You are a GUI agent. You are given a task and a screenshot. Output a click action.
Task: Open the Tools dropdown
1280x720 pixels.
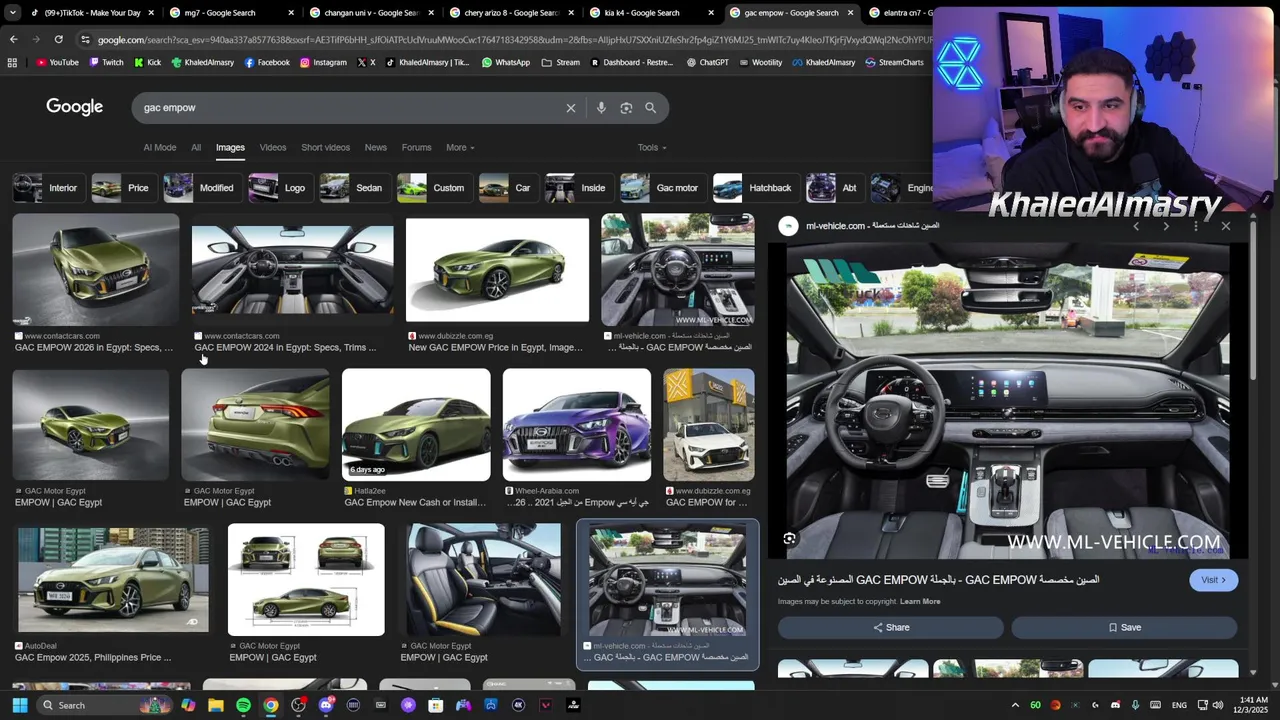click(x=652, y=147)
